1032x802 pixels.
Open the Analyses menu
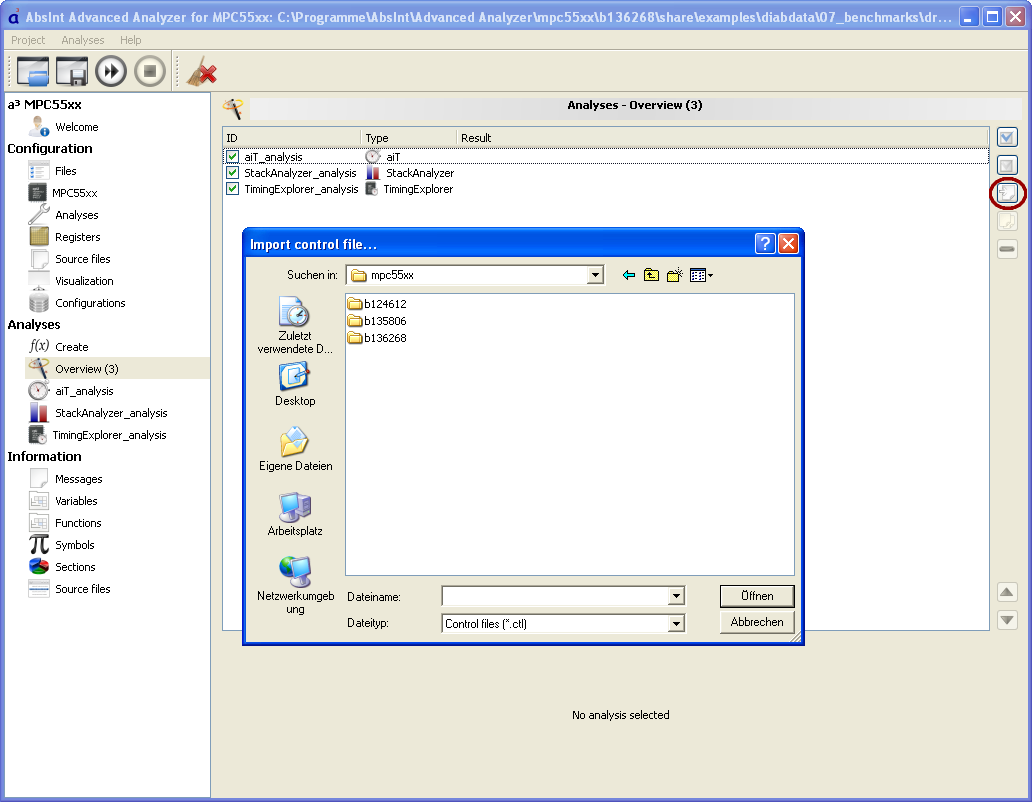coord(82,40)
